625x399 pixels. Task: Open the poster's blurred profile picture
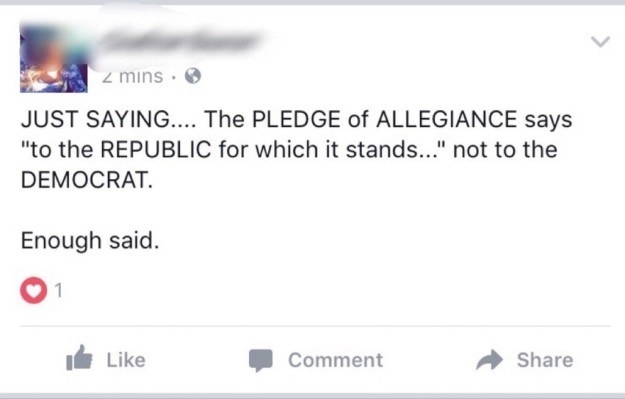(x=54, y=58)
